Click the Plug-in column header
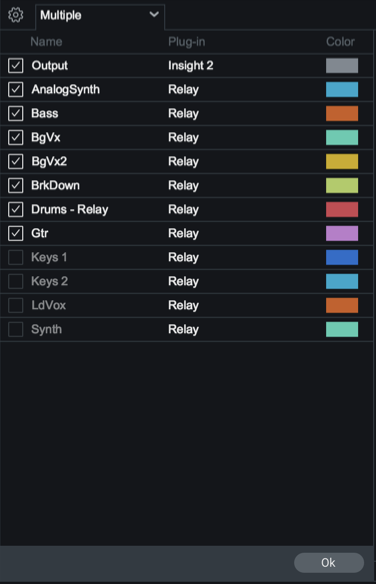The height and width of the screenshot is (584, 376). pyautogui.click(x=187, y=42)
